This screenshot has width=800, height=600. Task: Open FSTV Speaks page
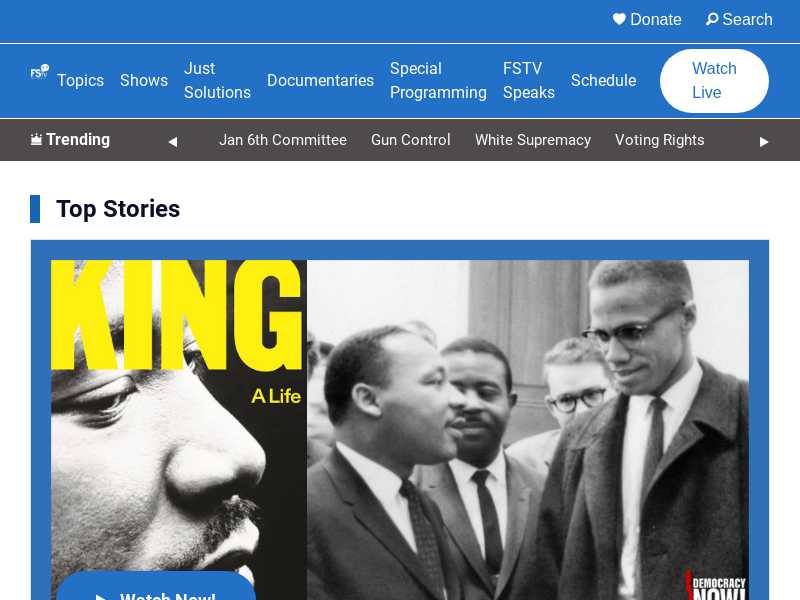(x=529, y=81)
